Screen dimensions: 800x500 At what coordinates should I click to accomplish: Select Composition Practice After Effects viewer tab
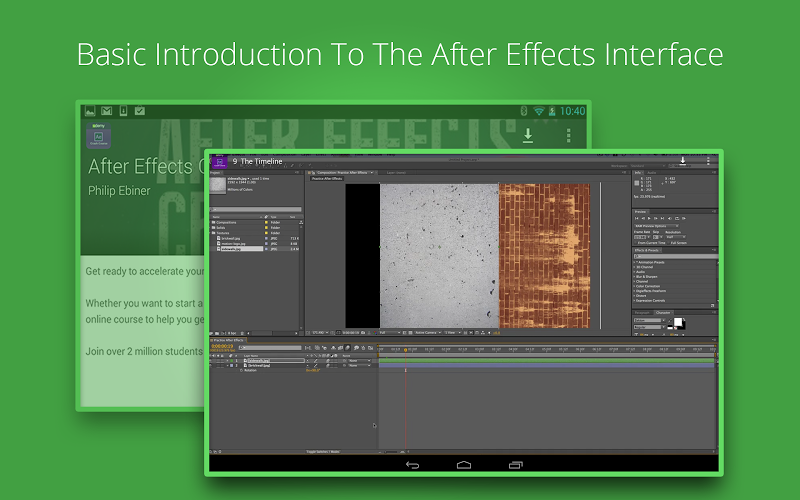coord(341,172)
